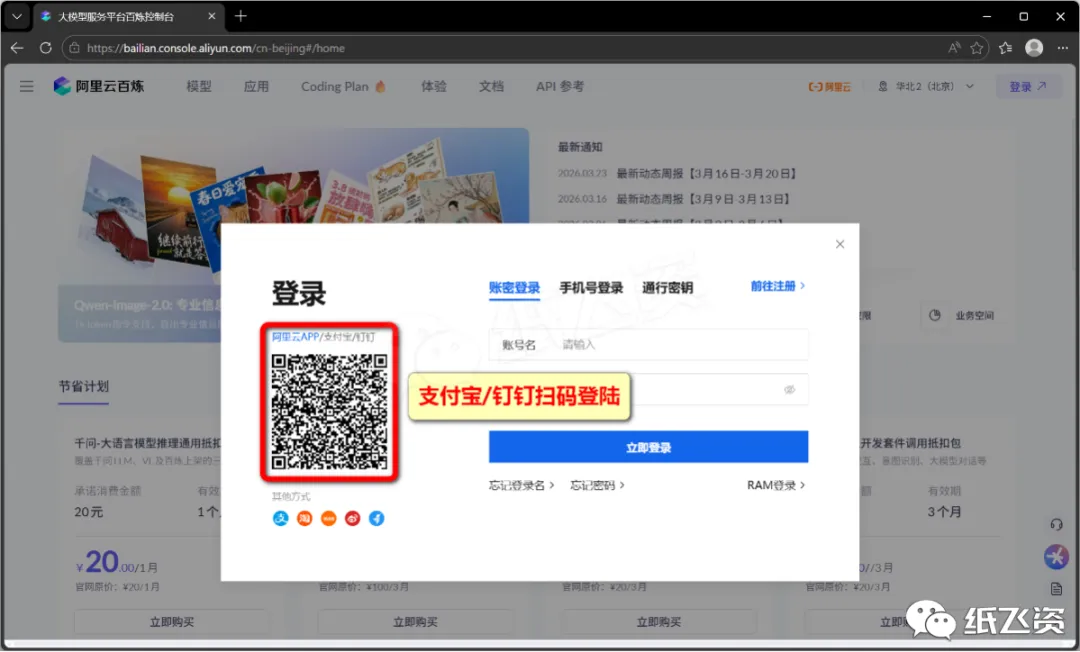Open a new browser tab

(240, 16)
